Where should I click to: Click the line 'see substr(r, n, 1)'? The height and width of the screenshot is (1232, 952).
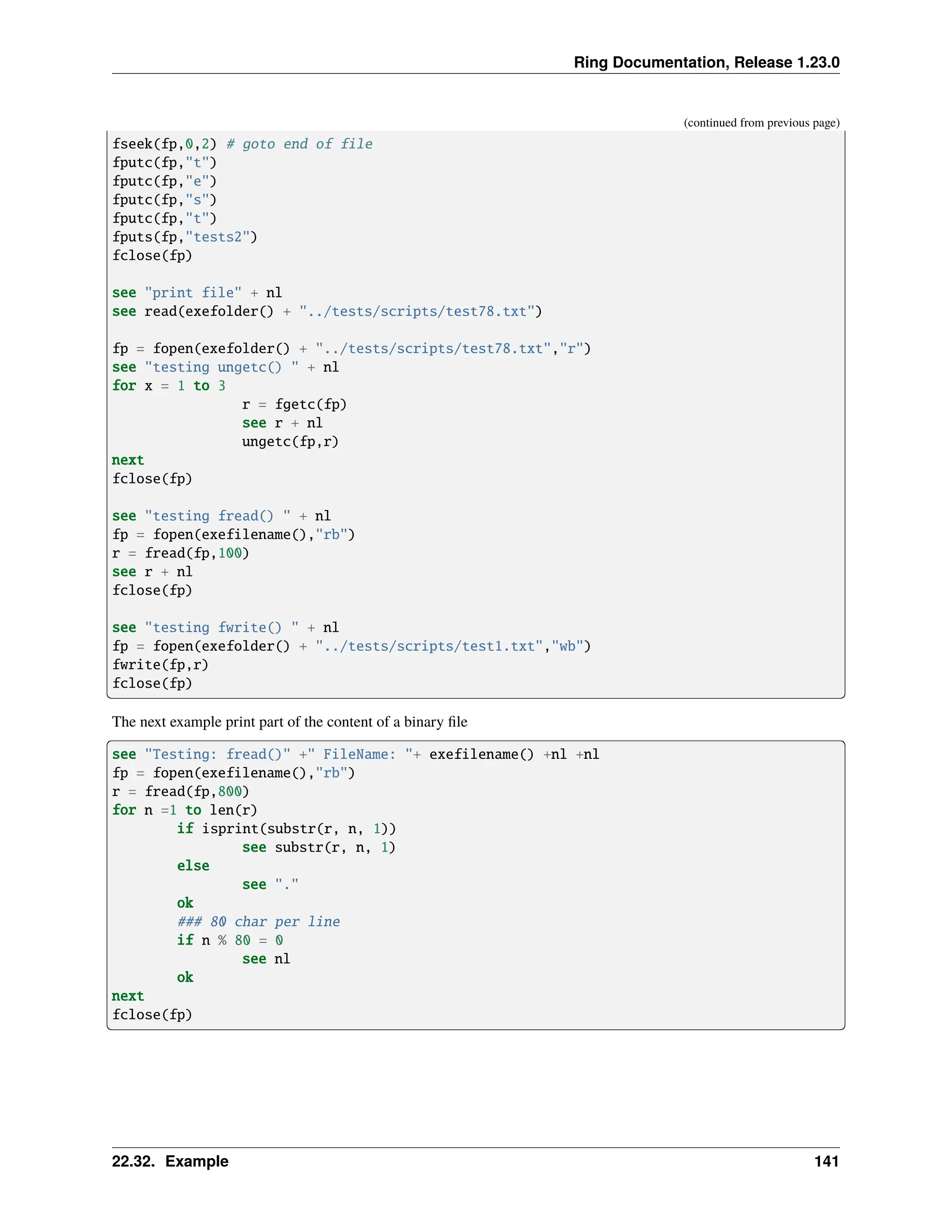click(318, 848)
